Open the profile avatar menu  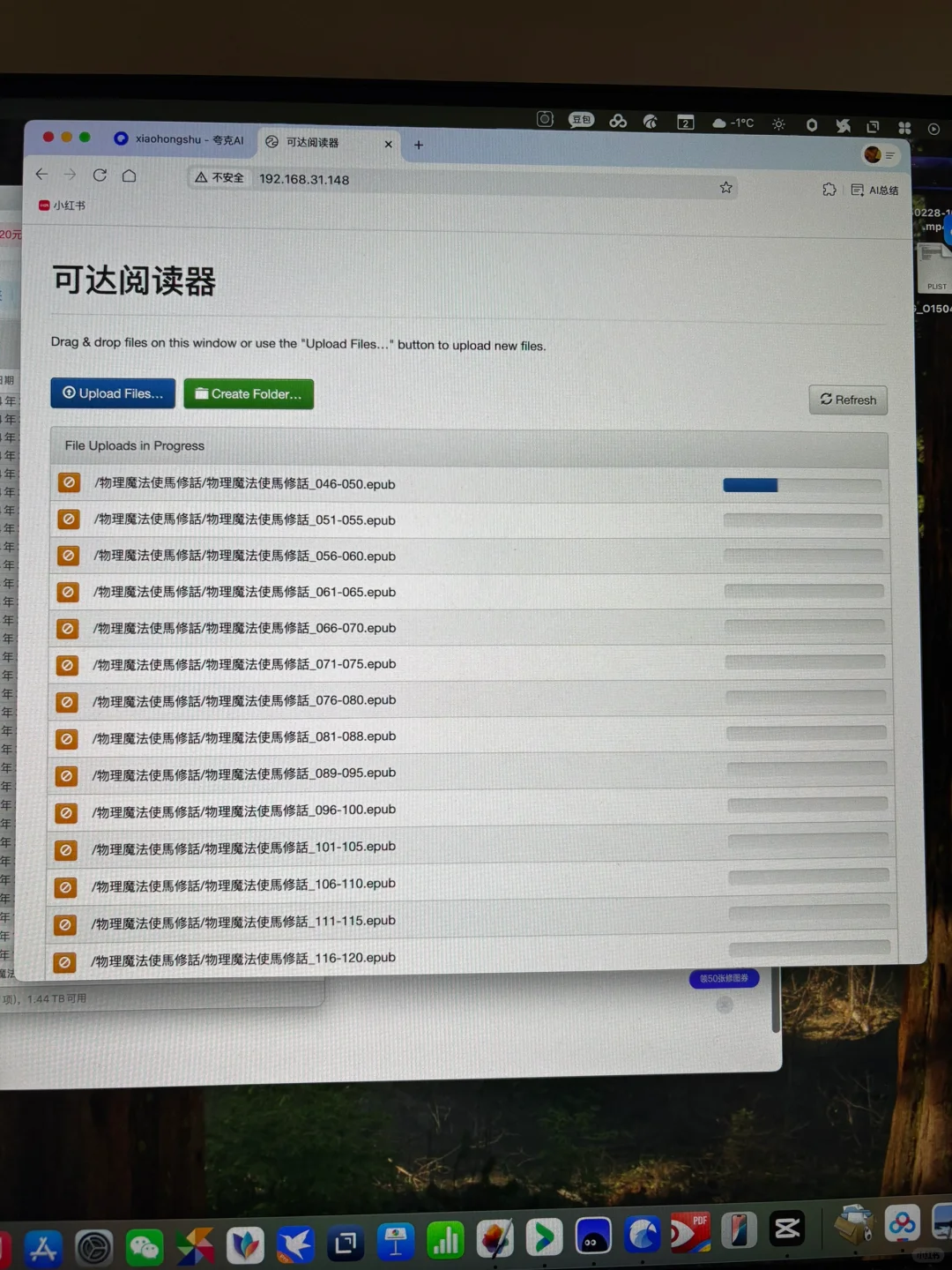[x=873, y=155]
